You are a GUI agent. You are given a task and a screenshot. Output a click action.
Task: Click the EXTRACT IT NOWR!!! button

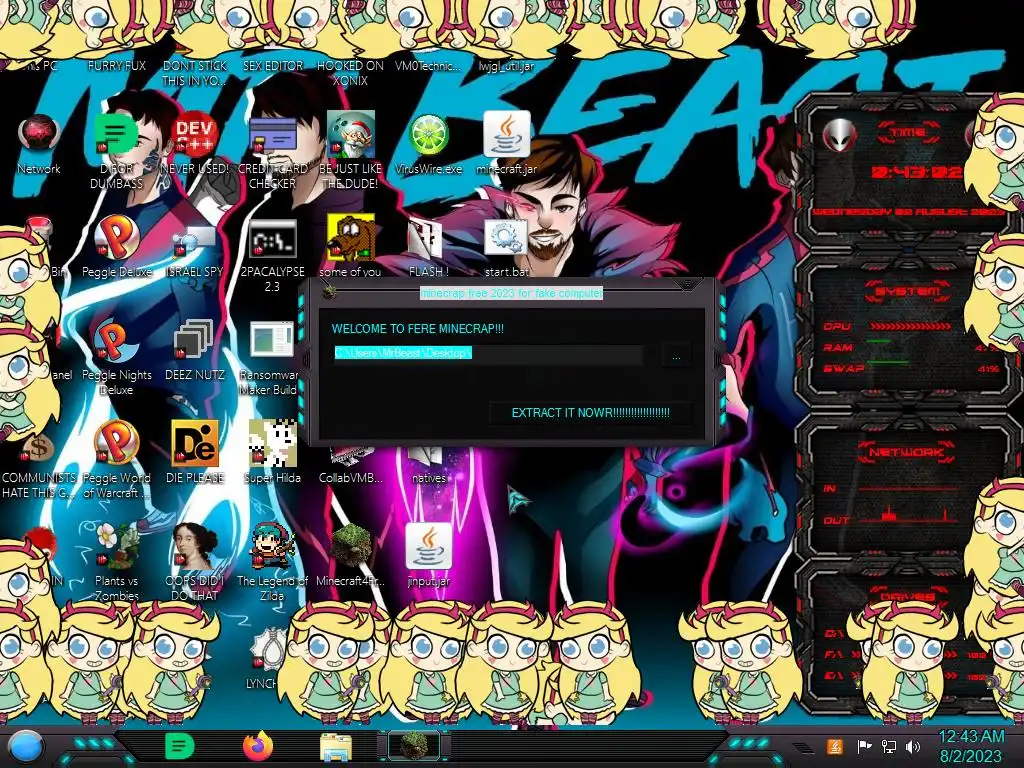pyautogui.click(x=590, y=413)
